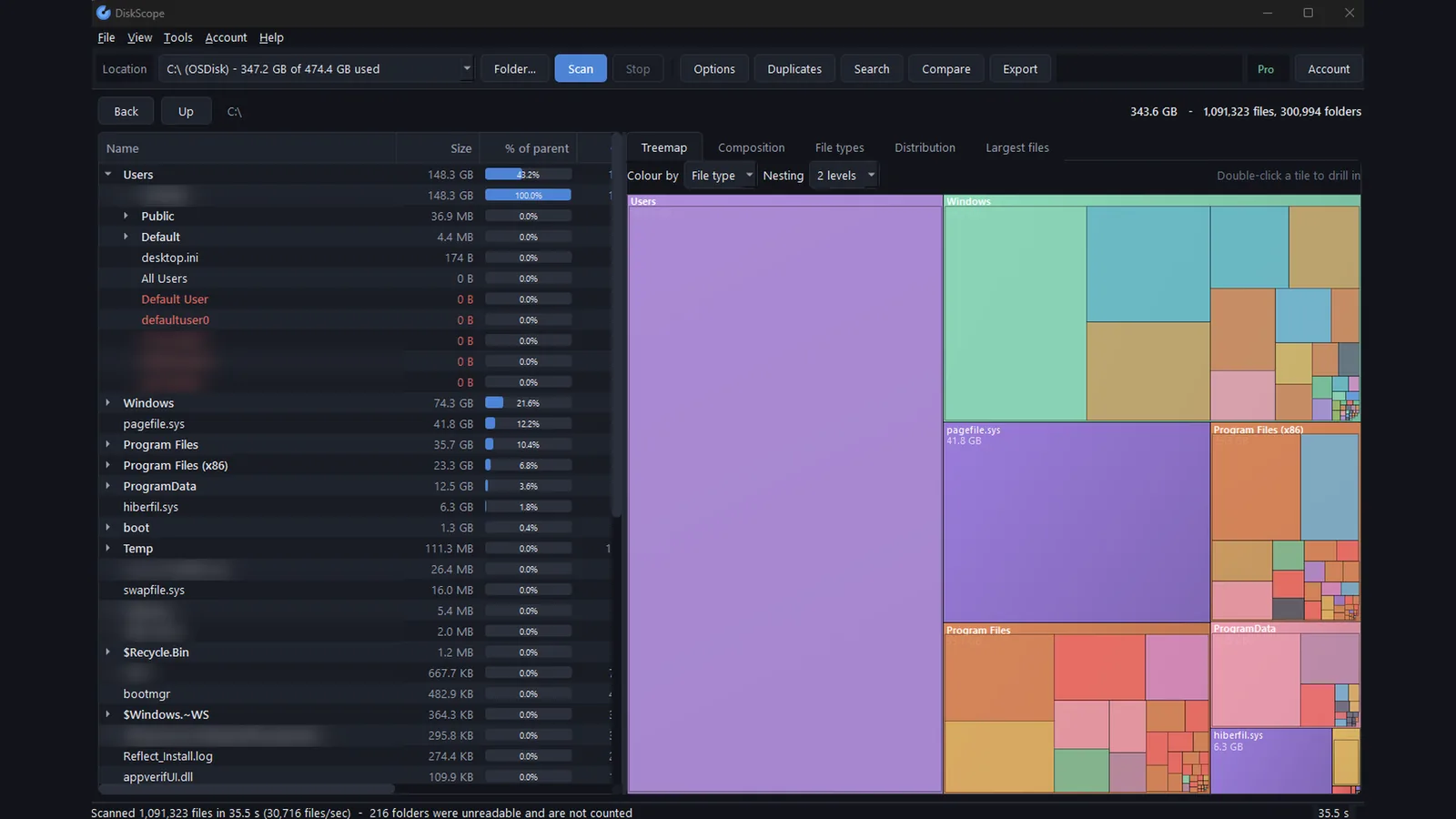The width and height of the screenshot is (1456, 819).
Task: Switch to the Composition tab
Action: (751, 147)
